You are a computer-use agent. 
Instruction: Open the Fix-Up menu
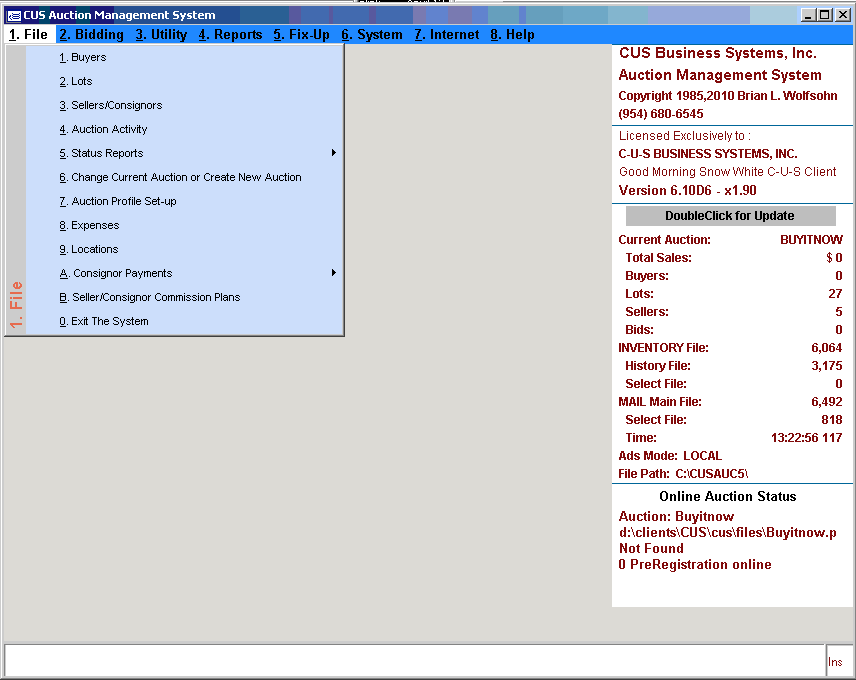point(301,35)
